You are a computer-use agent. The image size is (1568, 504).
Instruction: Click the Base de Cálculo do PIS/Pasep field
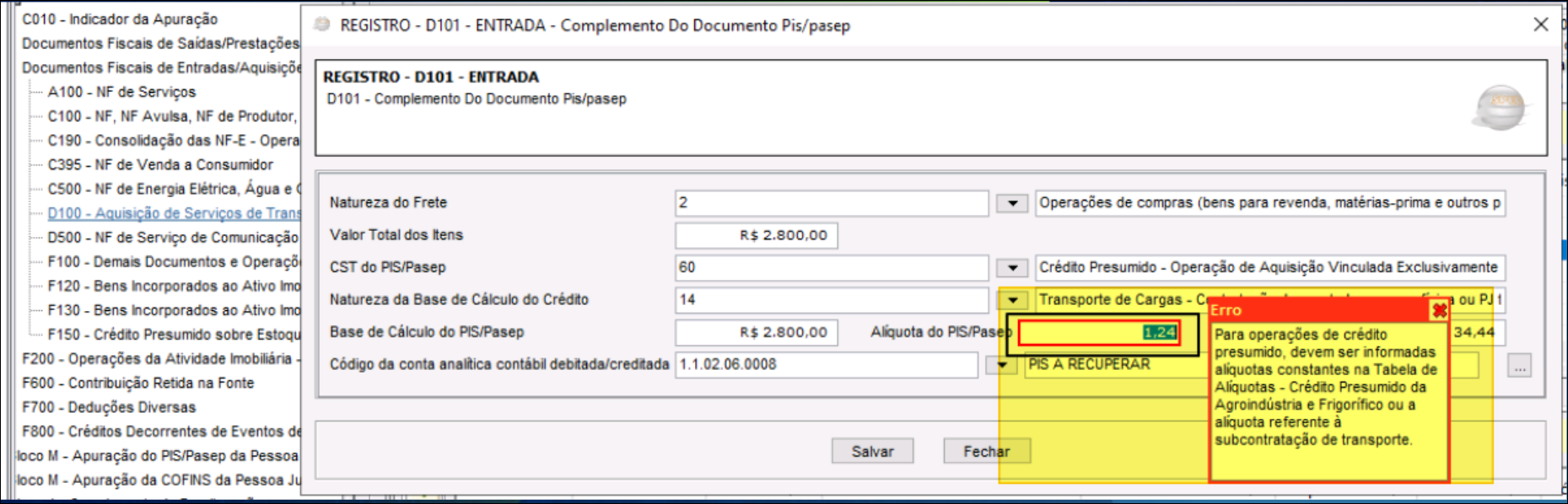point(757,332)
